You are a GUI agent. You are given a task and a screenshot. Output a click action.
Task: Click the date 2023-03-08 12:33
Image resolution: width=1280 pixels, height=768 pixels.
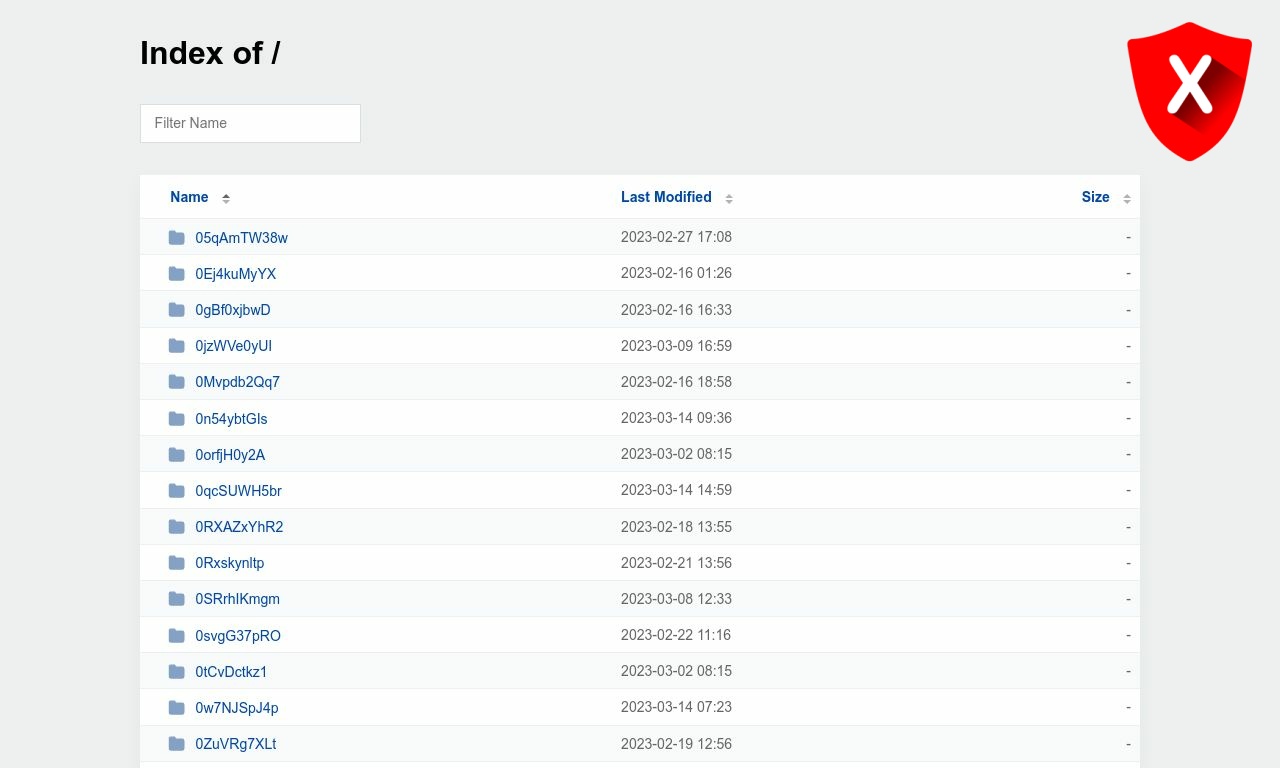click(676, 598)
